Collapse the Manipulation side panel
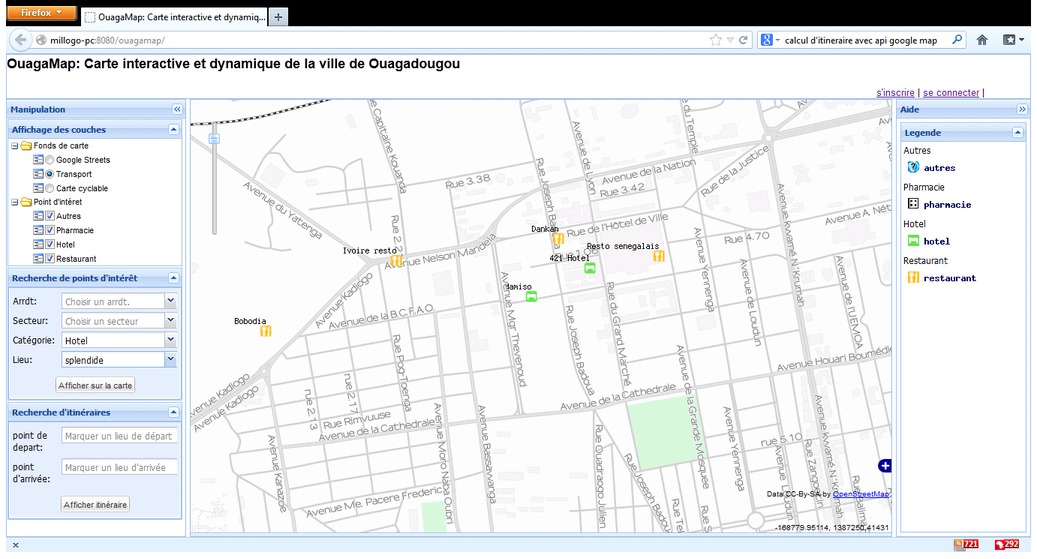This screenshot has height=559, width=1037. click(177, 109)
